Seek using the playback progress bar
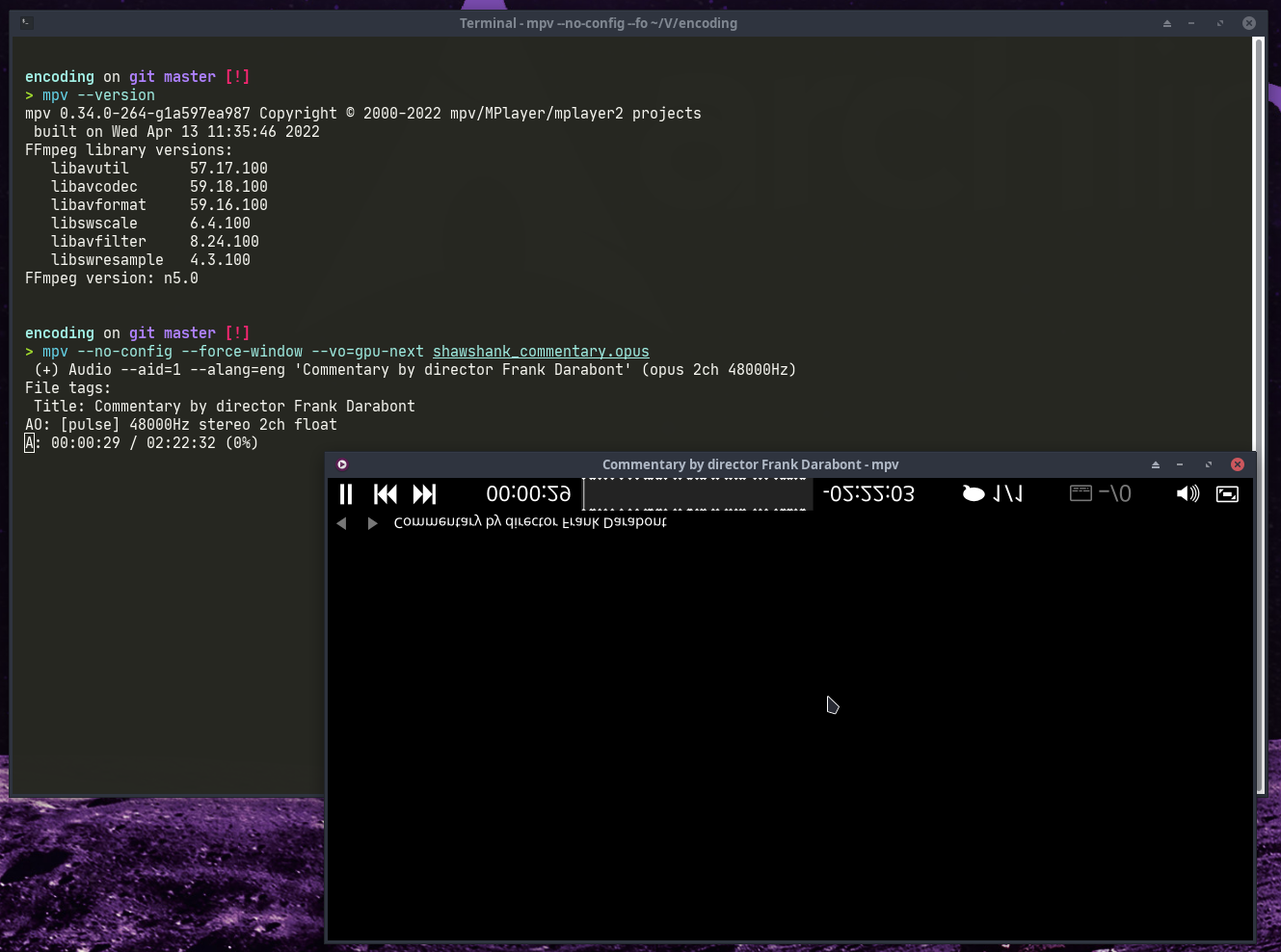 click(696, 493)
